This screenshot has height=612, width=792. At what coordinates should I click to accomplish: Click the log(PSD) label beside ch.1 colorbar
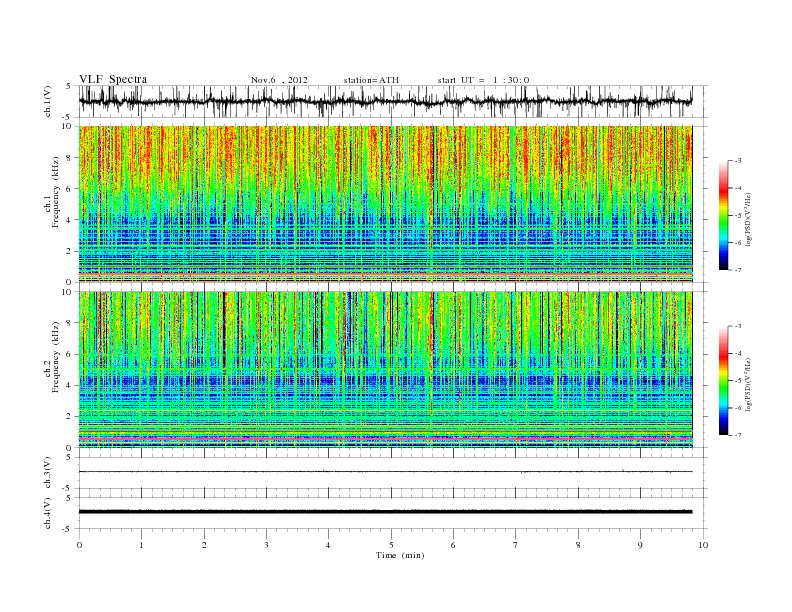click(x=749, y=219)
